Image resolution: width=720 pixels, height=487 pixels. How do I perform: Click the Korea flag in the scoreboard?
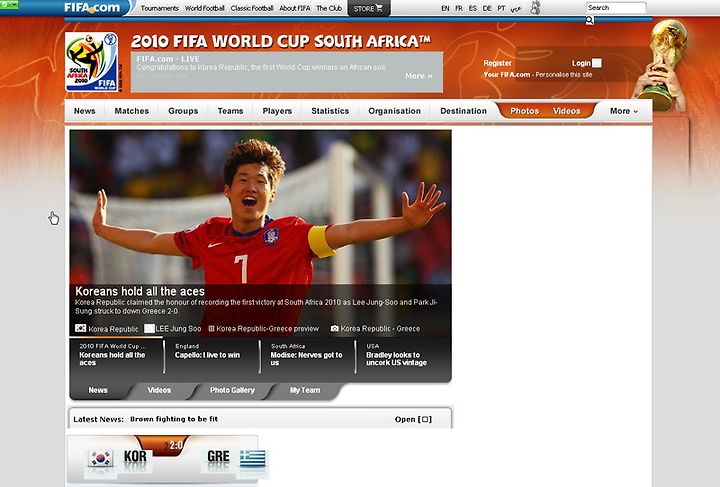(101, 458)
